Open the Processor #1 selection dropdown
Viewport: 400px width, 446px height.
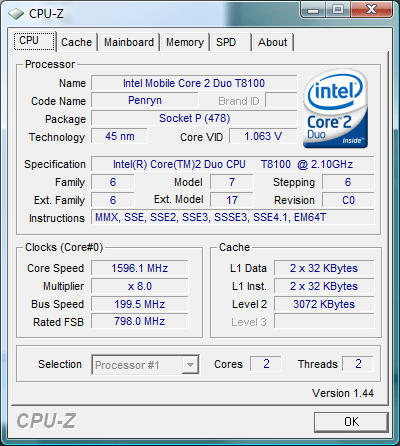145,365
